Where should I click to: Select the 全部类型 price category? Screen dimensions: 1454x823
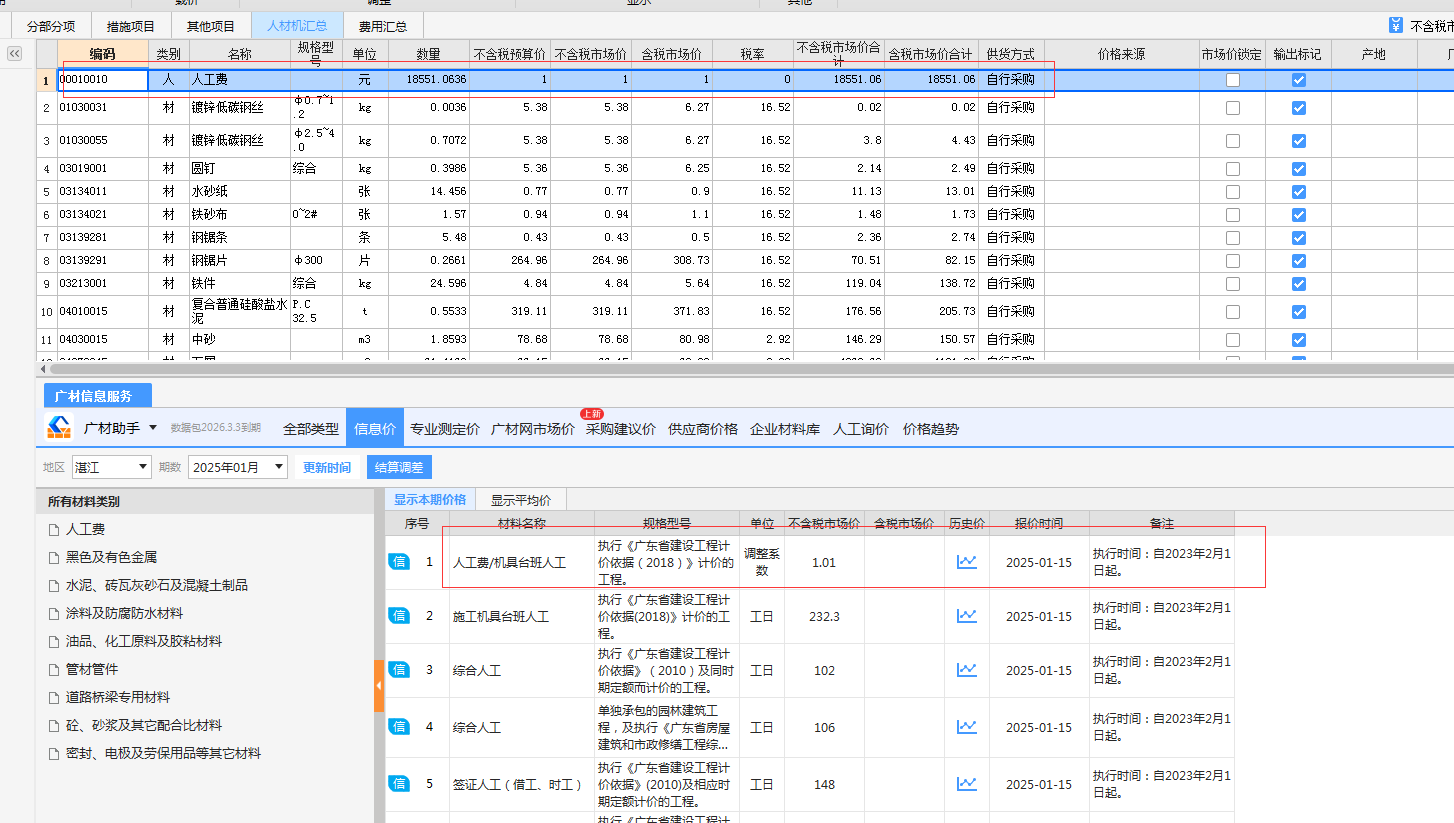(311, 429)
